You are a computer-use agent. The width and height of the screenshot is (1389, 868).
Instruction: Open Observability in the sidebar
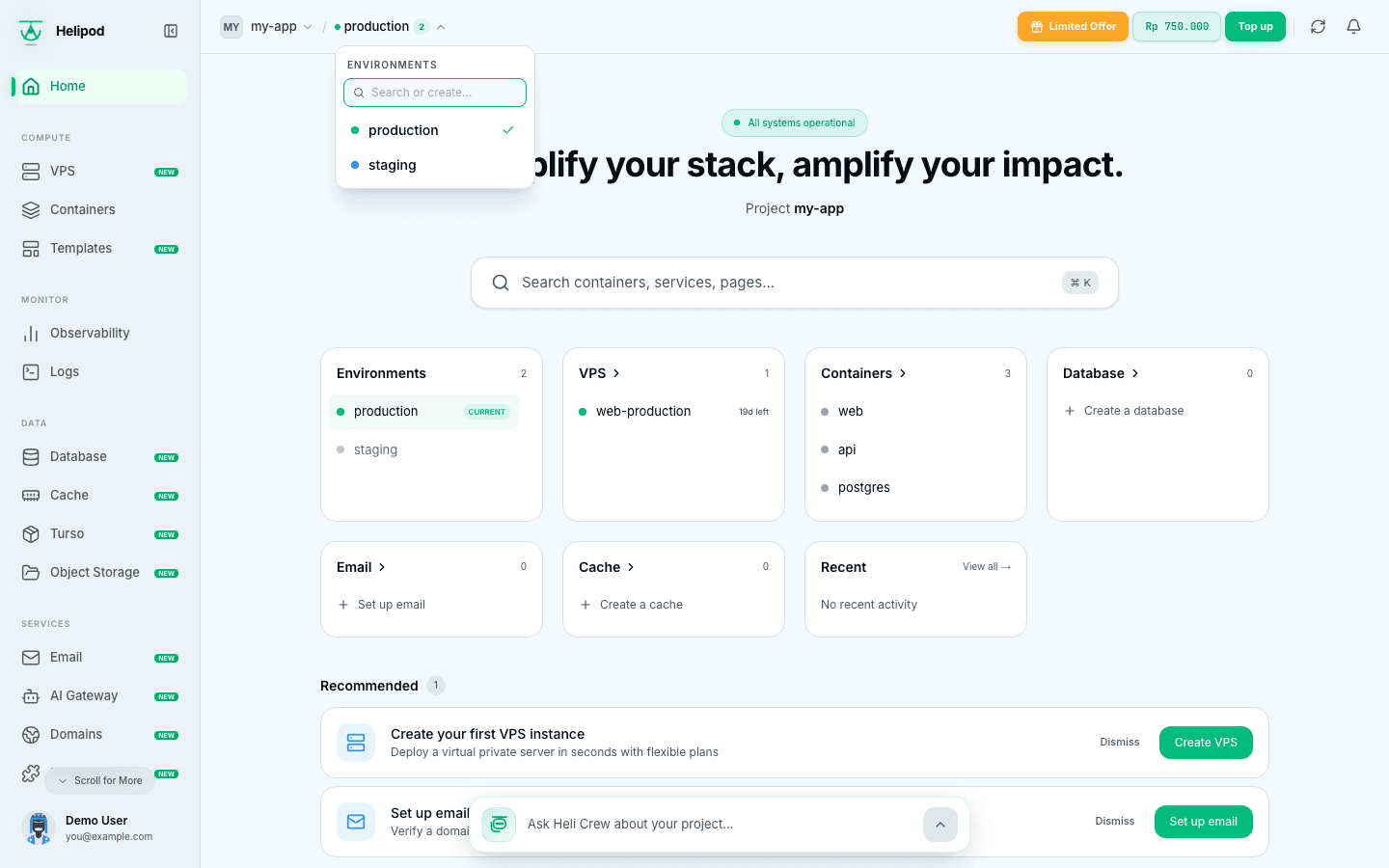click(100, 333)
